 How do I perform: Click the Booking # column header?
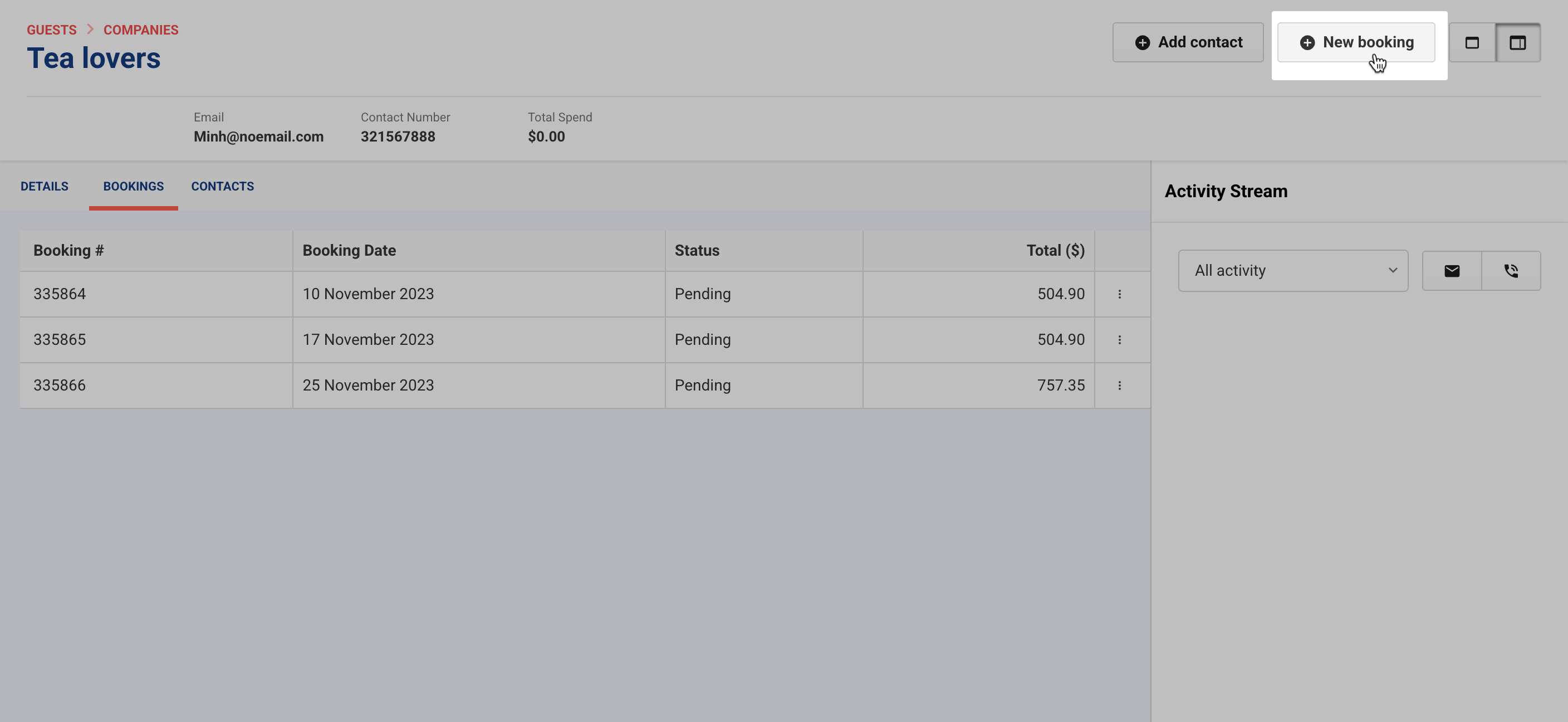(x=69, y=250)
